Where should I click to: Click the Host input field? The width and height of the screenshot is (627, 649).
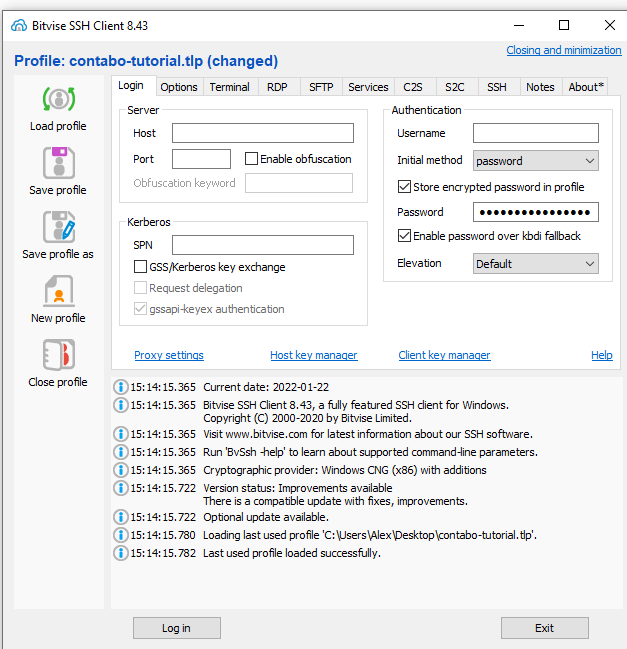pos(263,133)
